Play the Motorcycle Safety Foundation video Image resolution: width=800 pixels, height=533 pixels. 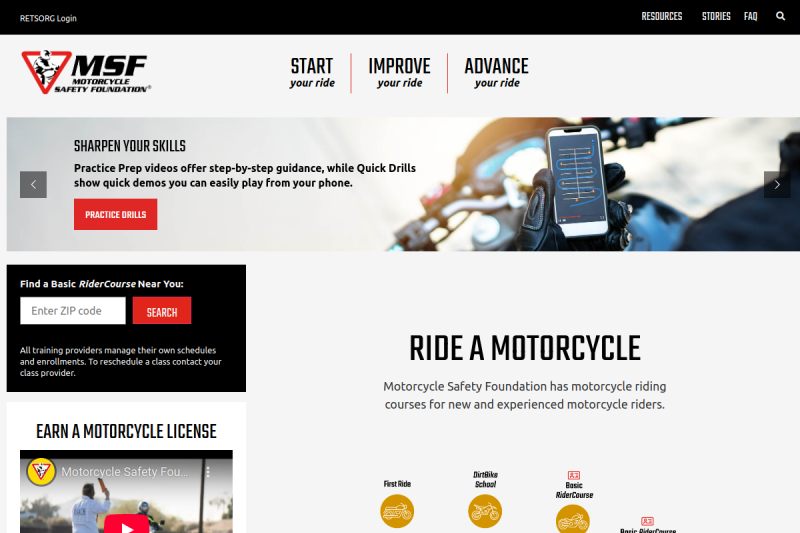127,524
